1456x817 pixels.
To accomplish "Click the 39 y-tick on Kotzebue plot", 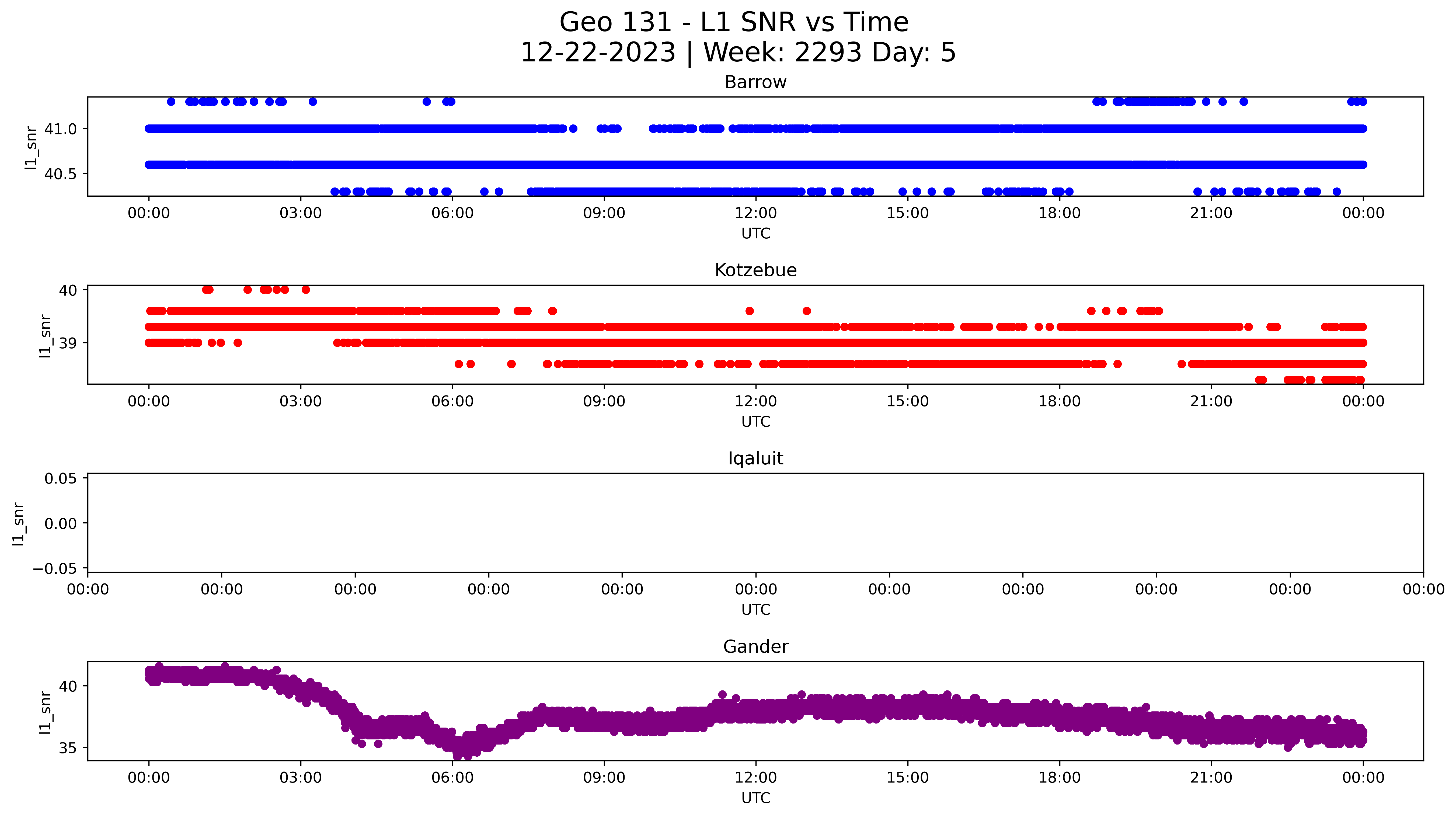I will (68, 343).
